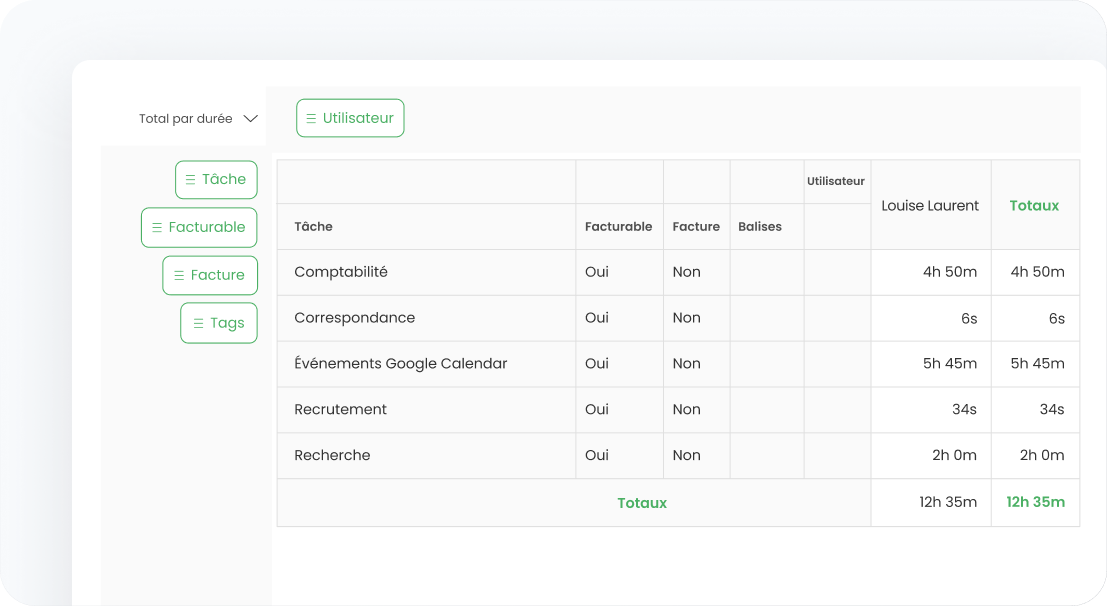The height and width of the screenshot is (606, 1107).
Task: Click the green Totaux column header
Action: pos(1034,206)
